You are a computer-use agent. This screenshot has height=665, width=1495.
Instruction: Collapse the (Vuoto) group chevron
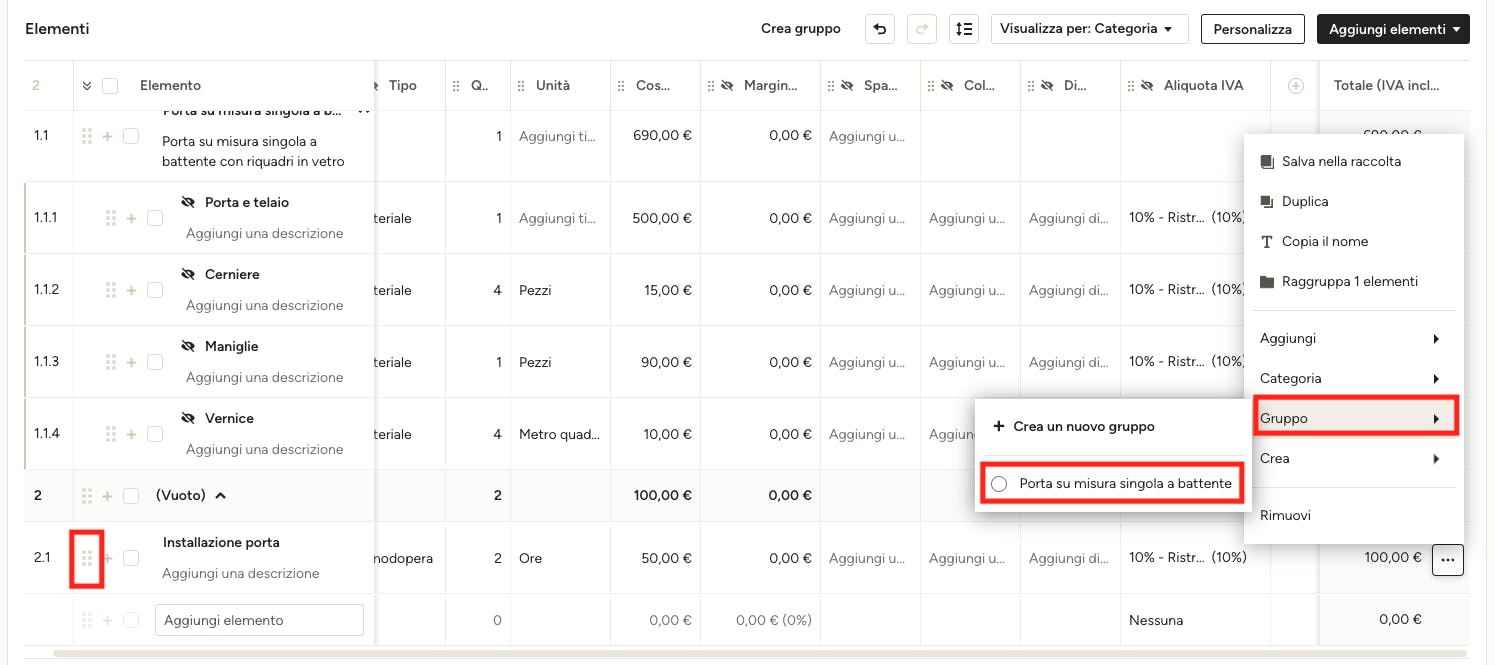click(x=220, y=495)
